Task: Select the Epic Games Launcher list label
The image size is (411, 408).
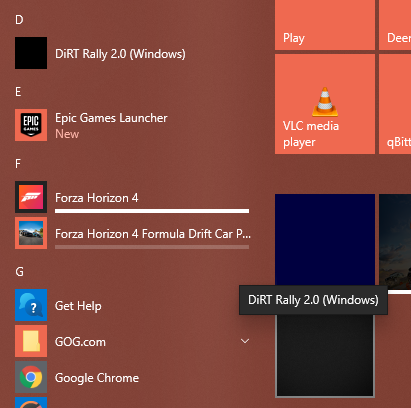Action: point(111,118)
